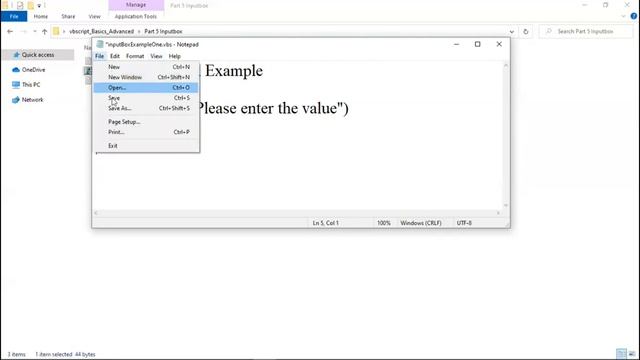Screen dimensions: 640x360
Task: Open the View menu in Notepad
Action: tap(156, 56)
